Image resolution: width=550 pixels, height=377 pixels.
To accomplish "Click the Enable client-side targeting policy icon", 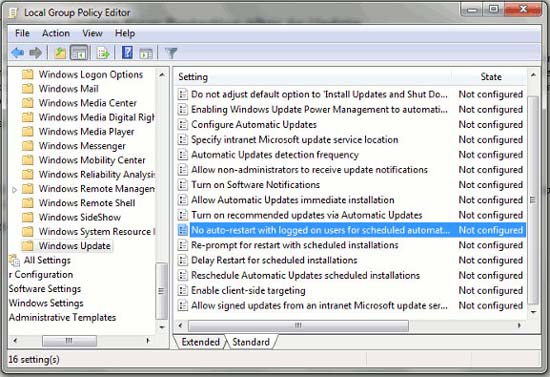I will (182, 290).
